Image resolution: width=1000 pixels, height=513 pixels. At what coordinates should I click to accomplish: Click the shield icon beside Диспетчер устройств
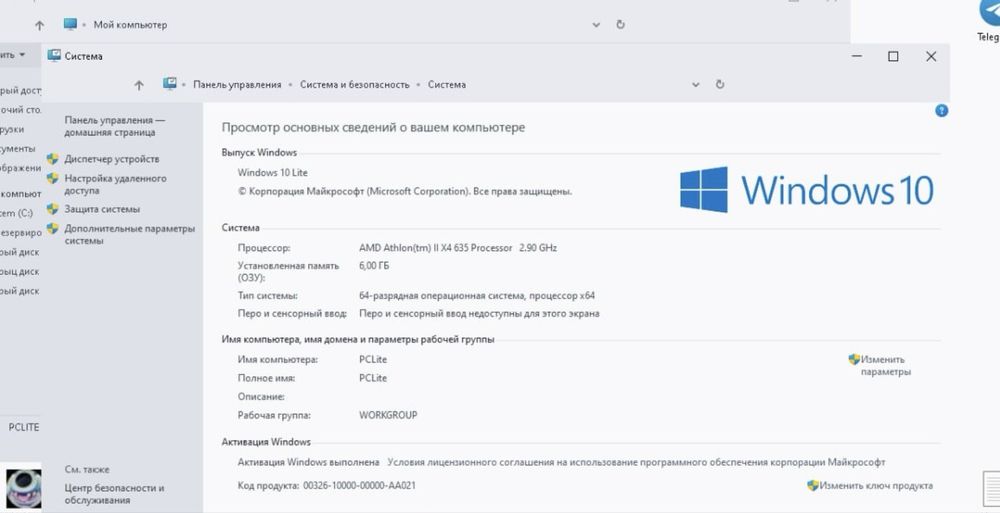(x=52, y=159)
